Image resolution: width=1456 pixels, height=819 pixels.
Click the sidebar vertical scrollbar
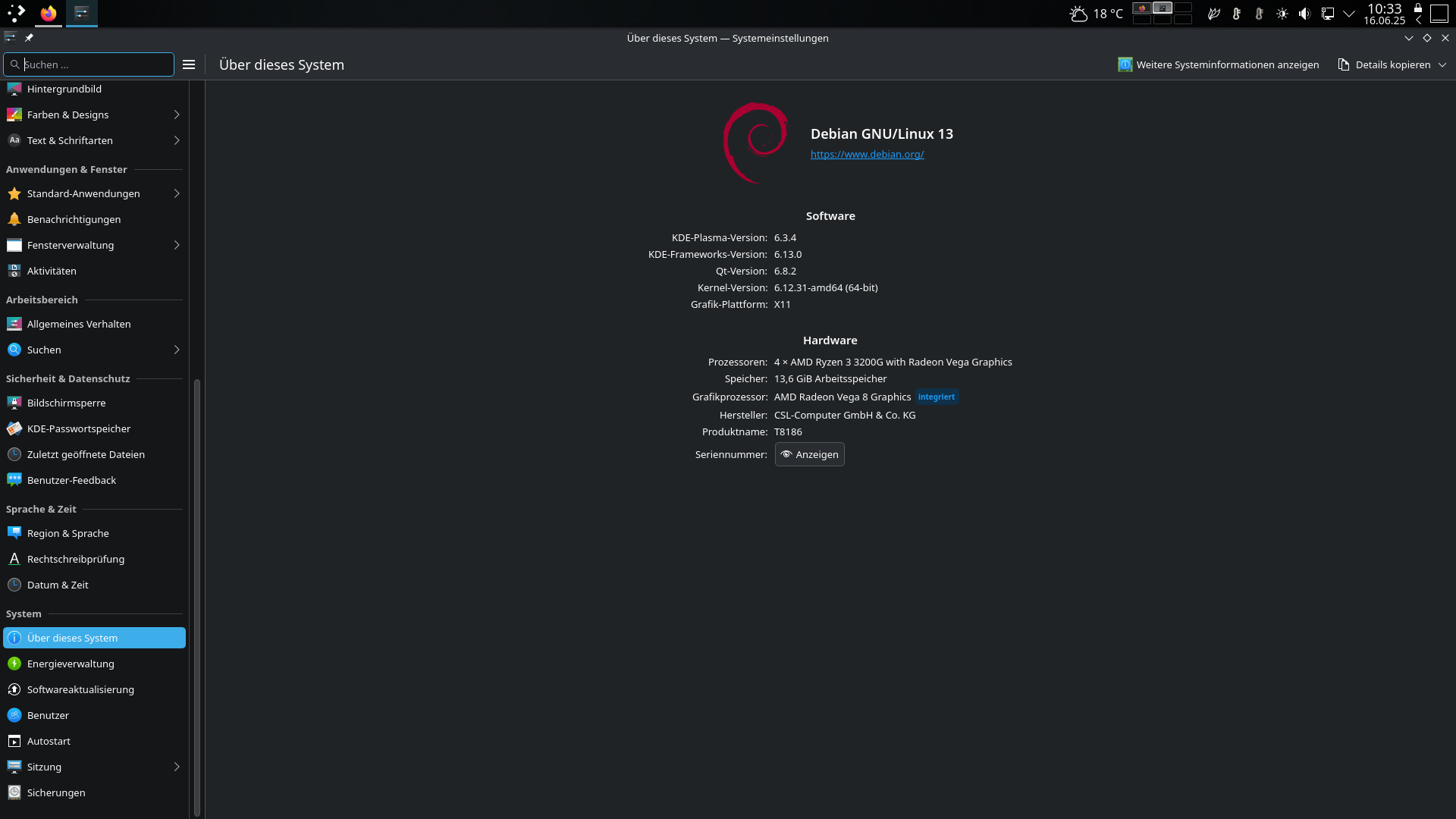[197, 595]
